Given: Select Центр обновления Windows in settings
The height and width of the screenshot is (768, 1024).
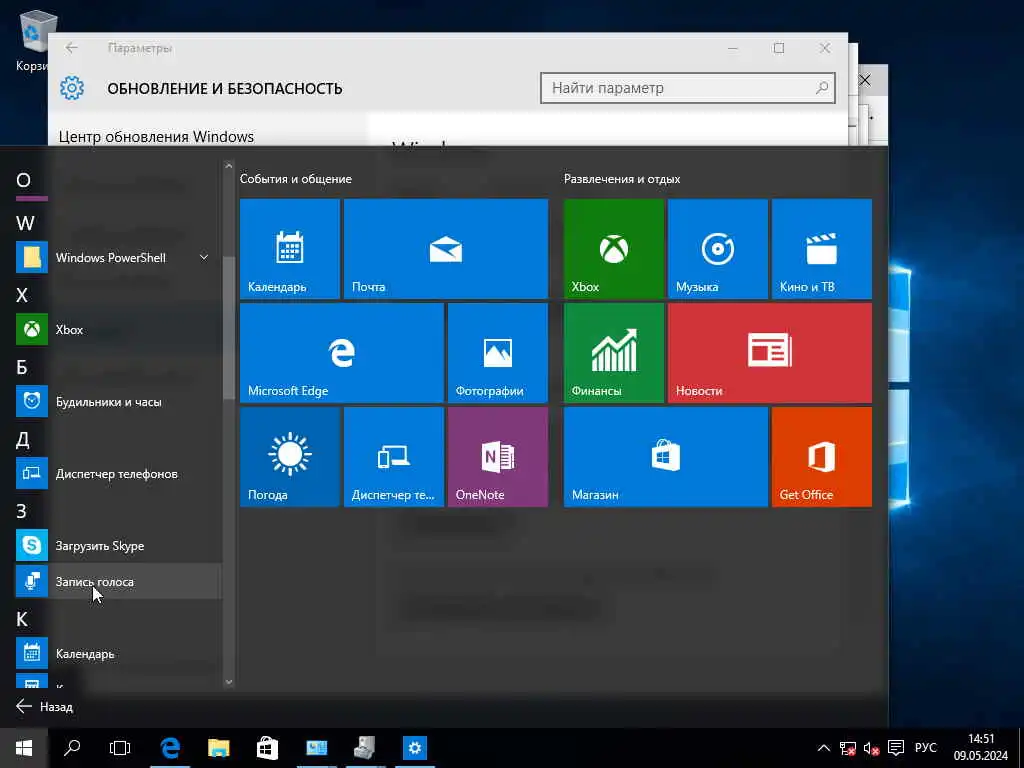Looking at the screenshot, I should (156, 136).
